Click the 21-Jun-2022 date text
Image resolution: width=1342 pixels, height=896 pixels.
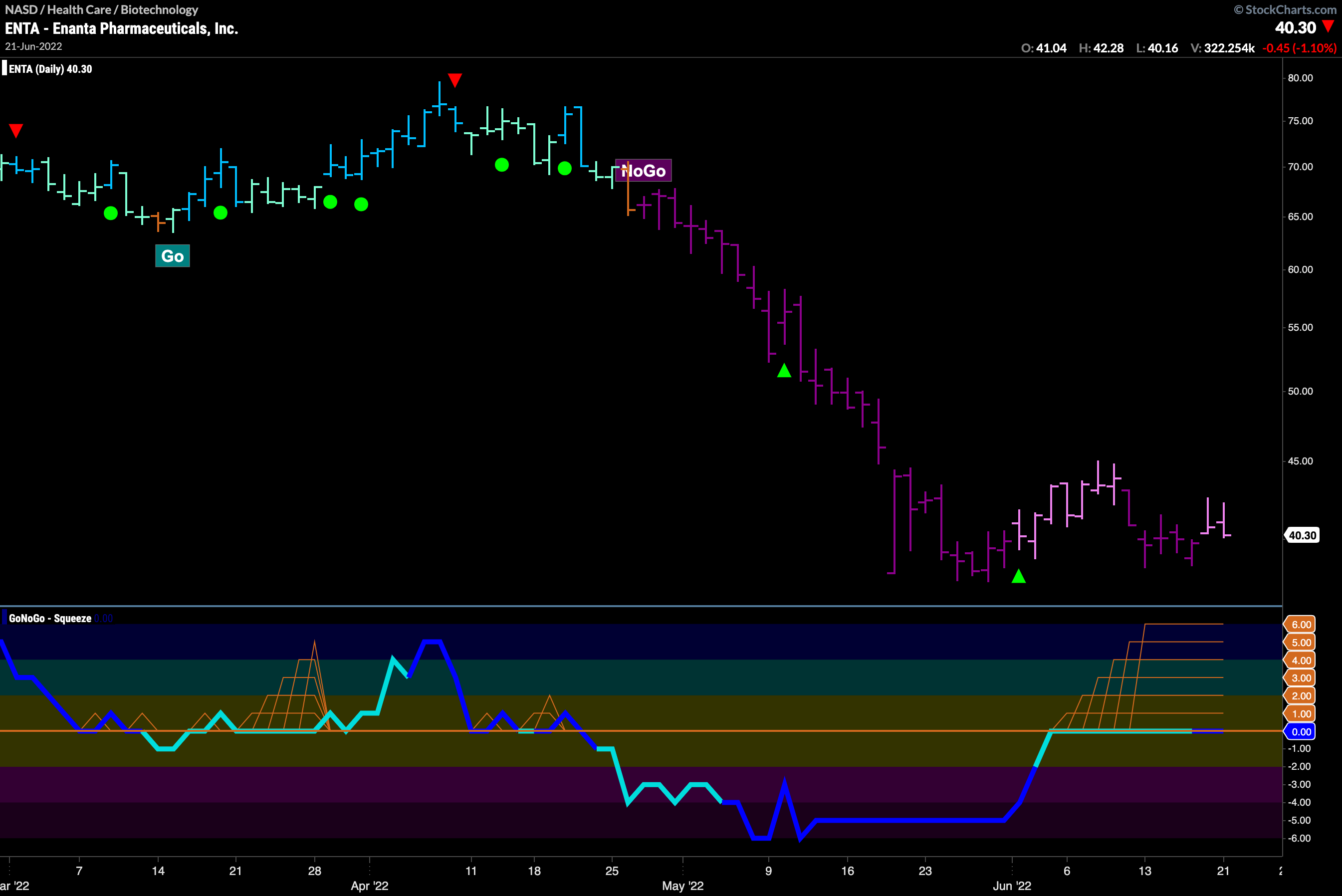point(34,46)
